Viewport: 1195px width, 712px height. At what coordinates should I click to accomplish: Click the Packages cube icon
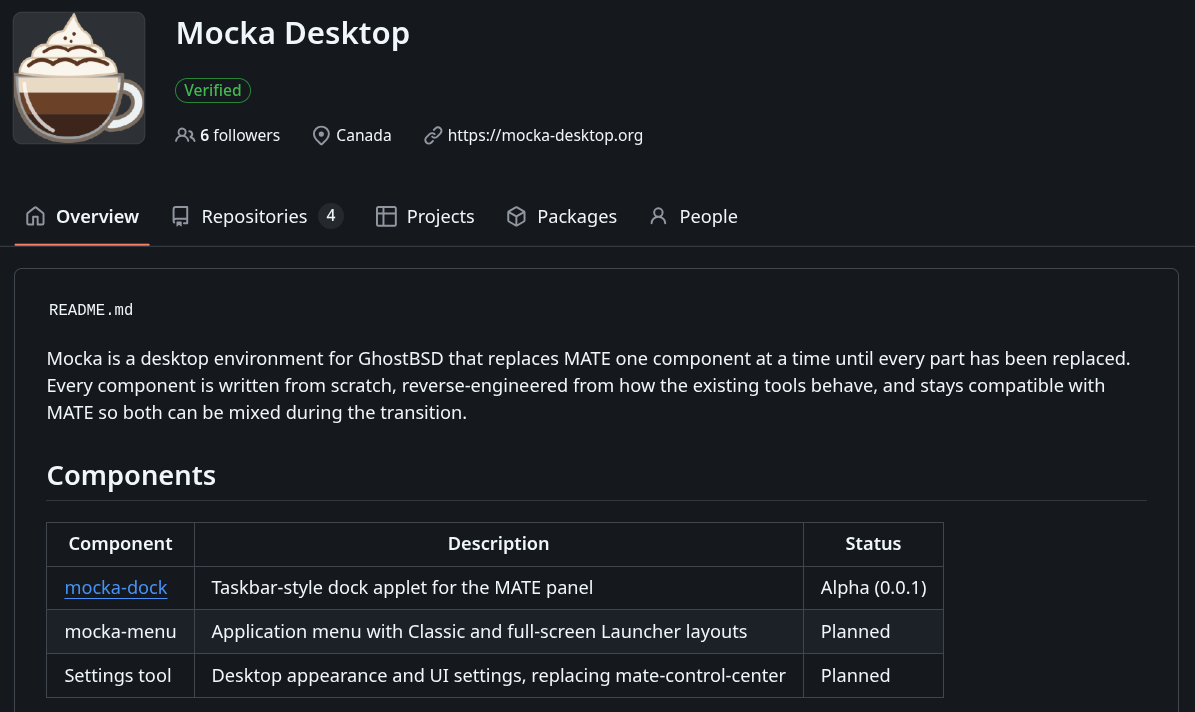pyautogui.click(x=517, y=216)
